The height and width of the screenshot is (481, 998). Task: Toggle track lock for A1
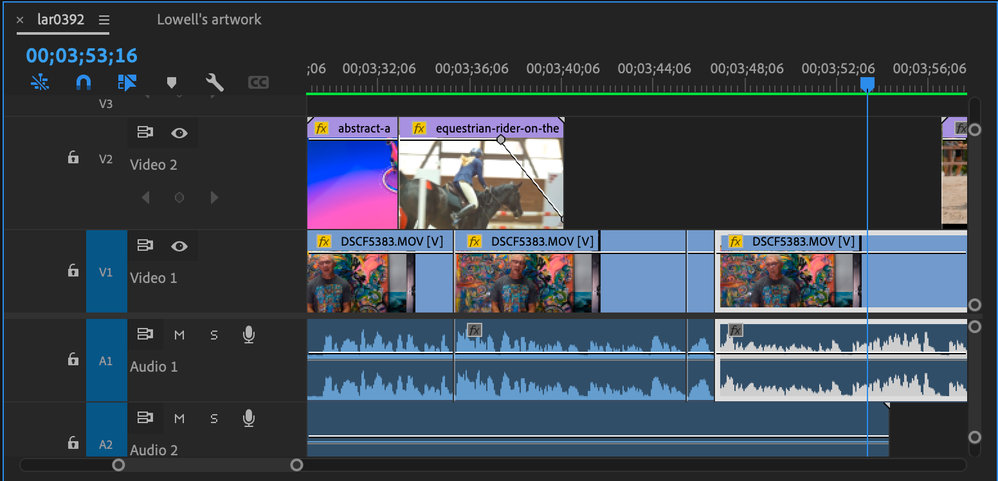point(73,359)
